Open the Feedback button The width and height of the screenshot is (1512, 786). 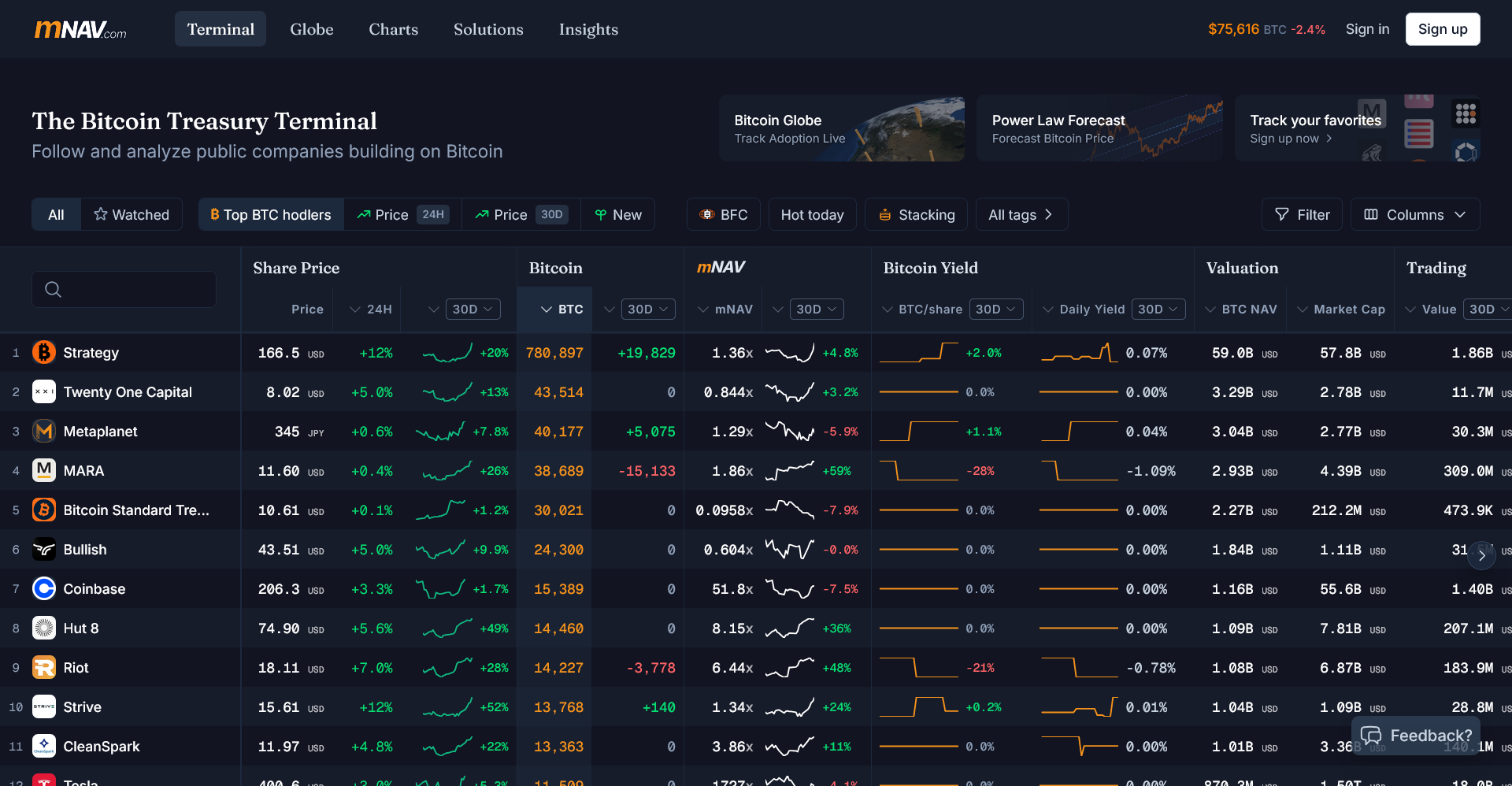(x=1416, y=735)
